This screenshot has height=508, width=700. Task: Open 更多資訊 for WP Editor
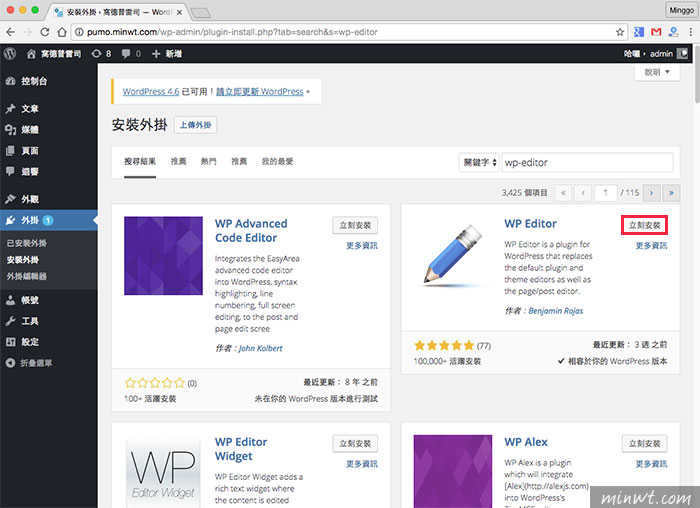(651, 246)
